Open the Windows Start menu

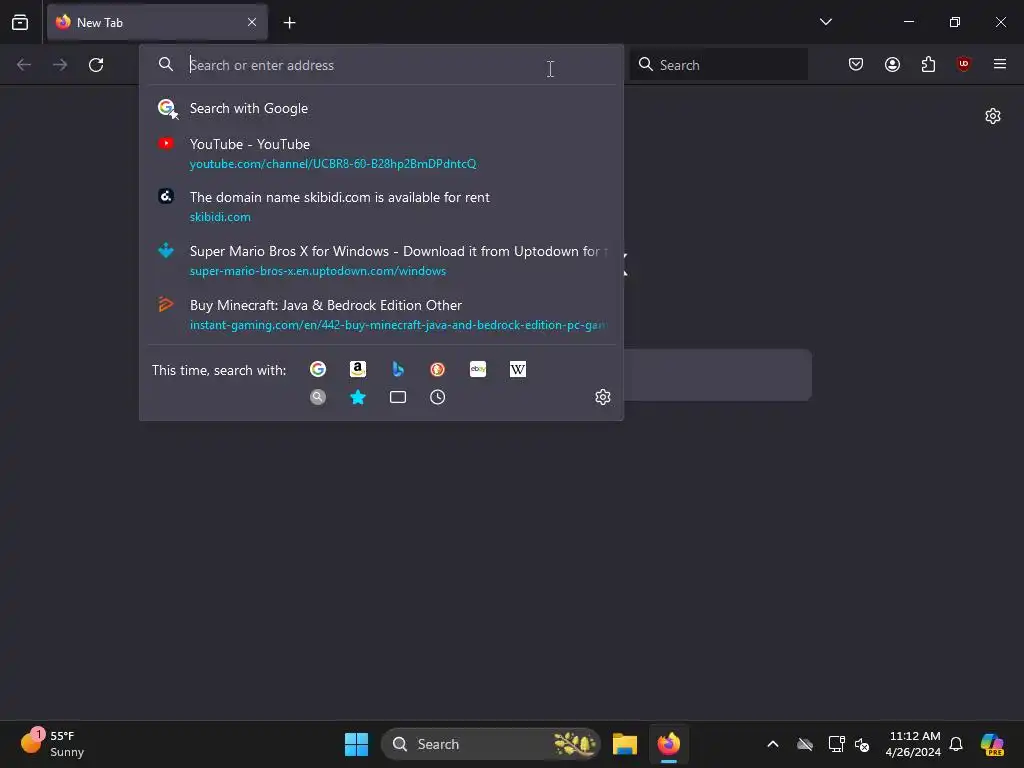click(357, 744)
